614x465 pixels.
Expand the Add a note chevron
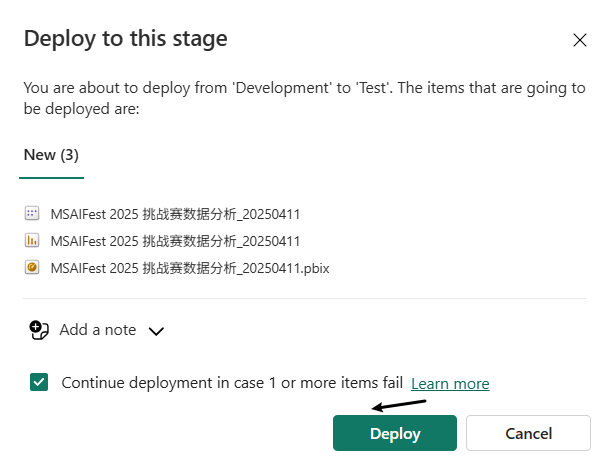pyautogui.click(x=156, y=331)
